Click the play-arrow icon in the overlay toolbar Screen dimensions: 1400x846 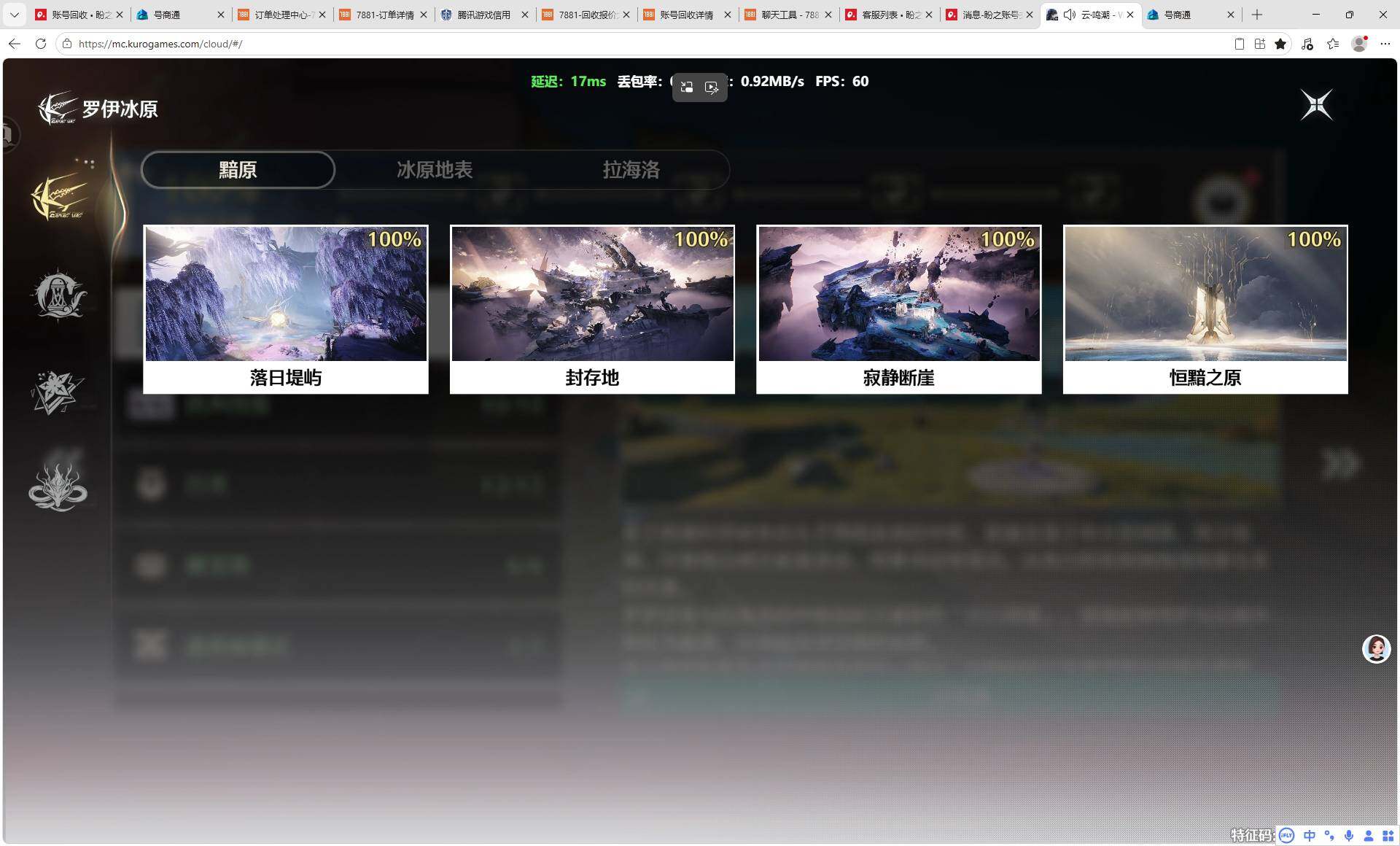coord(712,88)
